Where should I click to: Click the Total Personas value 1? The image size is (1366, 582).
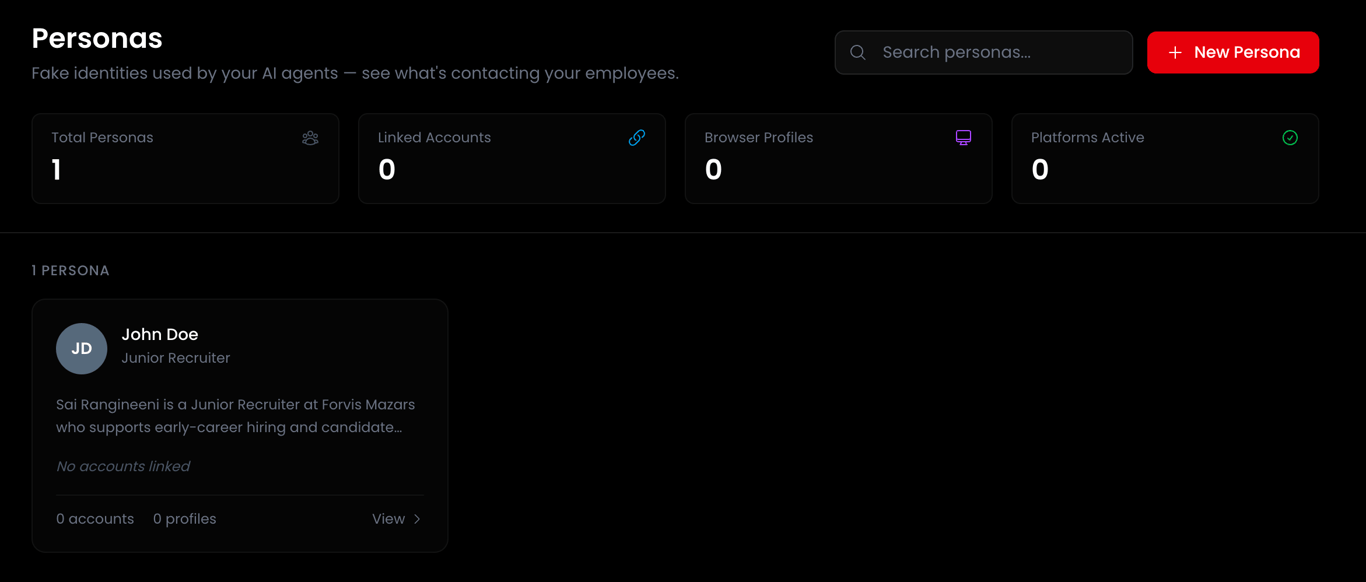click(57, 170)
